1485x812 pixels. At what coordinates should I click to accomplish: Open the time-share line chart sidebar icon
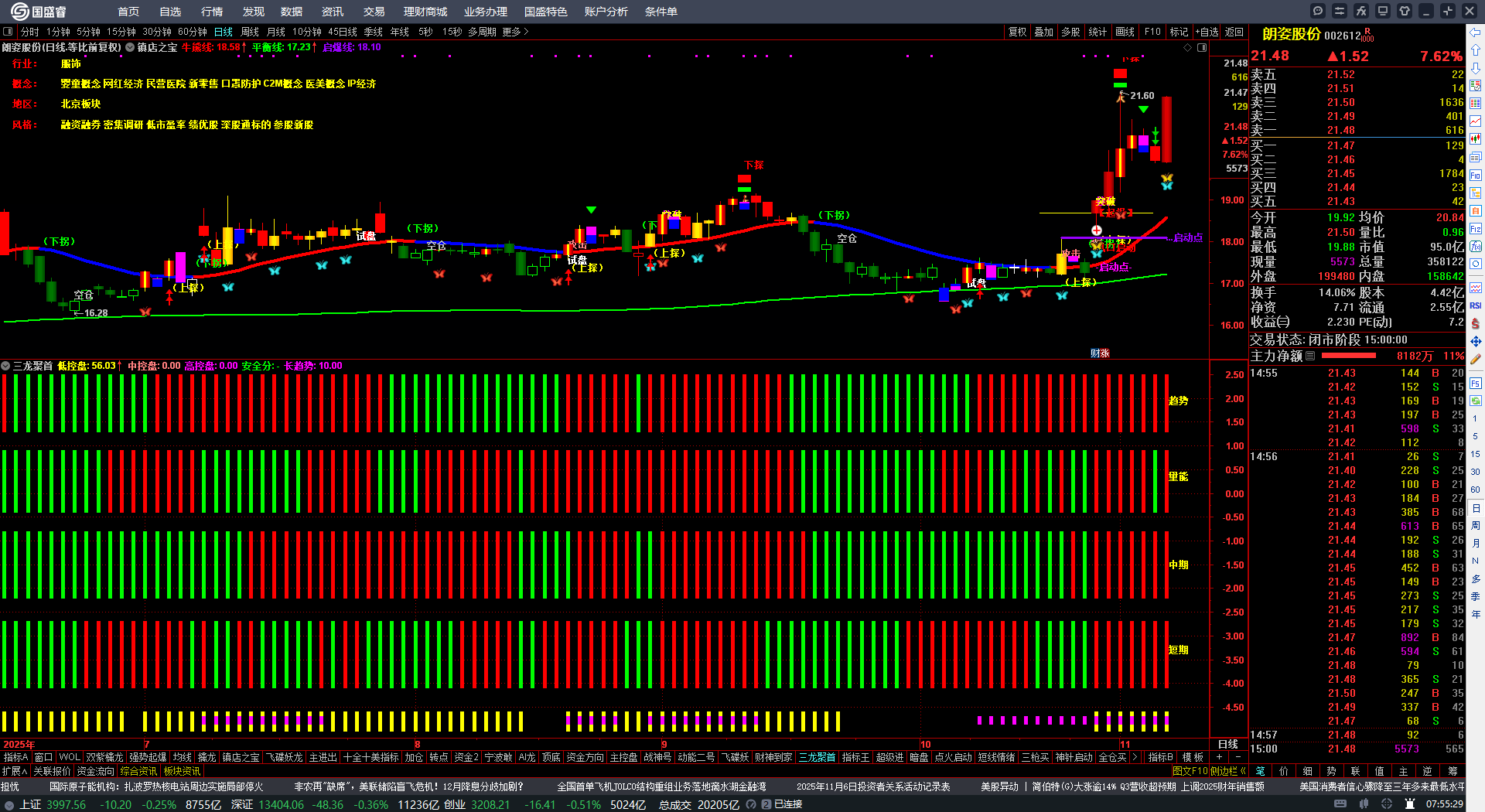[x=1476, y=121]
